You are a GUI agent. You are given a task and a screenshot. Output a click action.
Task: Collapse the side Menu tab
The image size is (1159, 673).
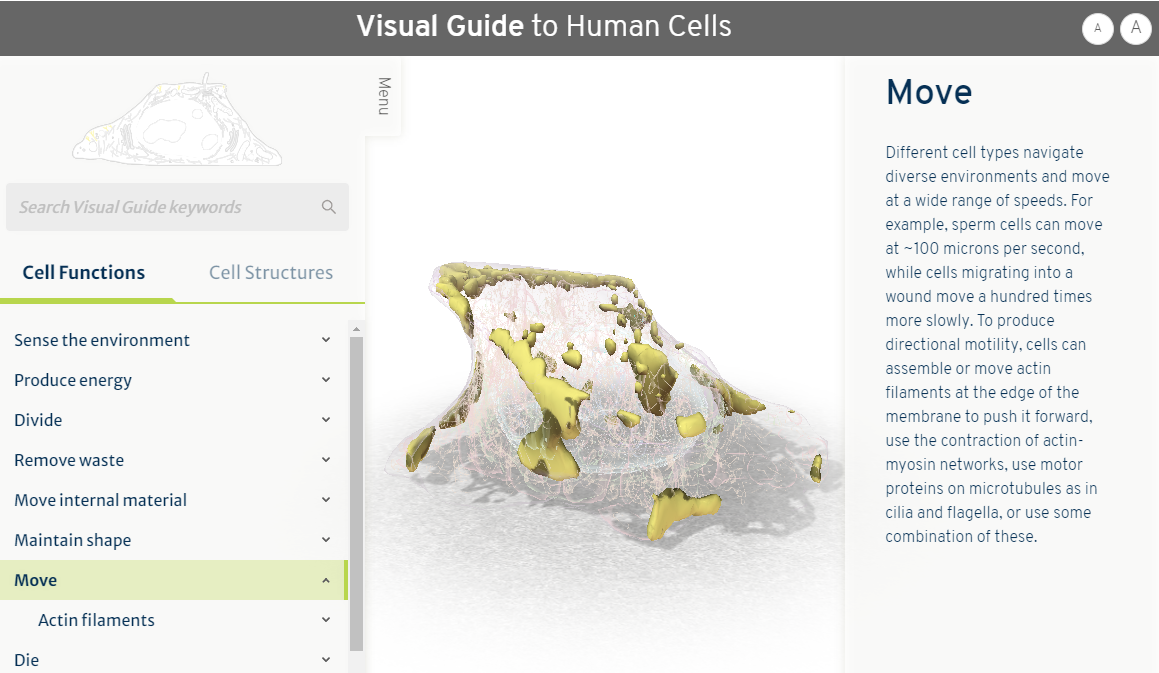tap(383, 96)
